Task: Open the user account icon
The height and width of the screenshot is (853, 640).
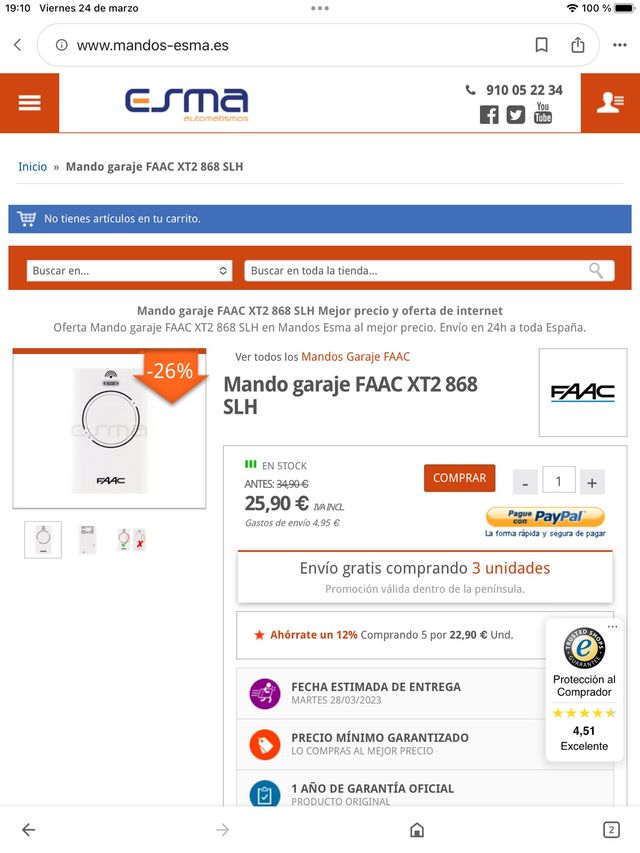Action: point(610,103)
